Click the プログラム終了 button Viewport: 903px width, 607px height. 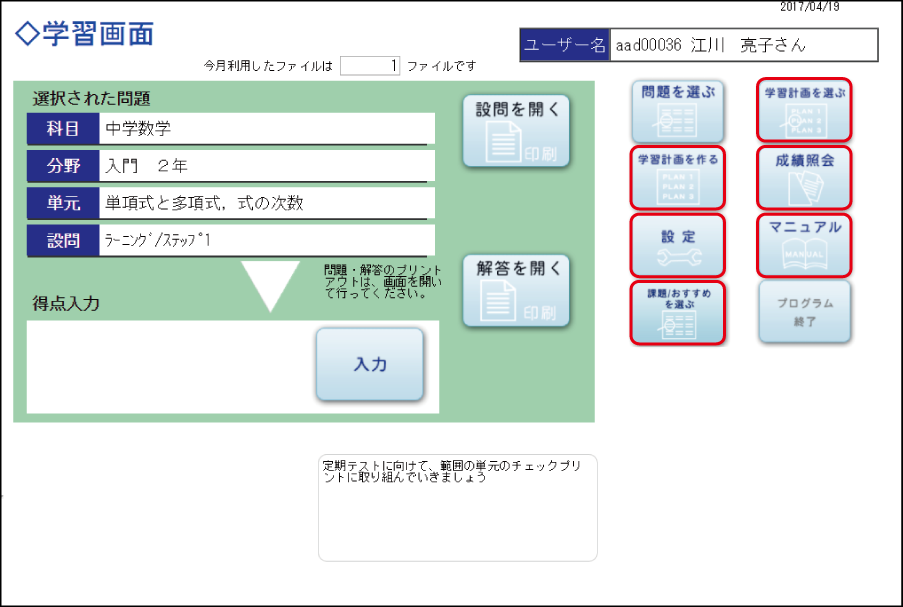[x=804, y=312]
